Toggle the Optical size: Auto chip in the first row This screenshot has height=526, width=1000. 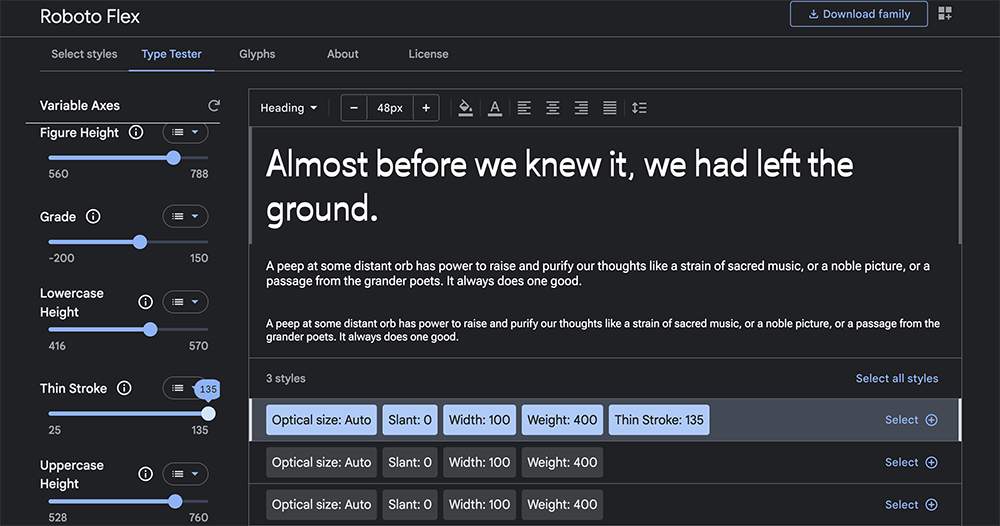(x=321, y=420)
